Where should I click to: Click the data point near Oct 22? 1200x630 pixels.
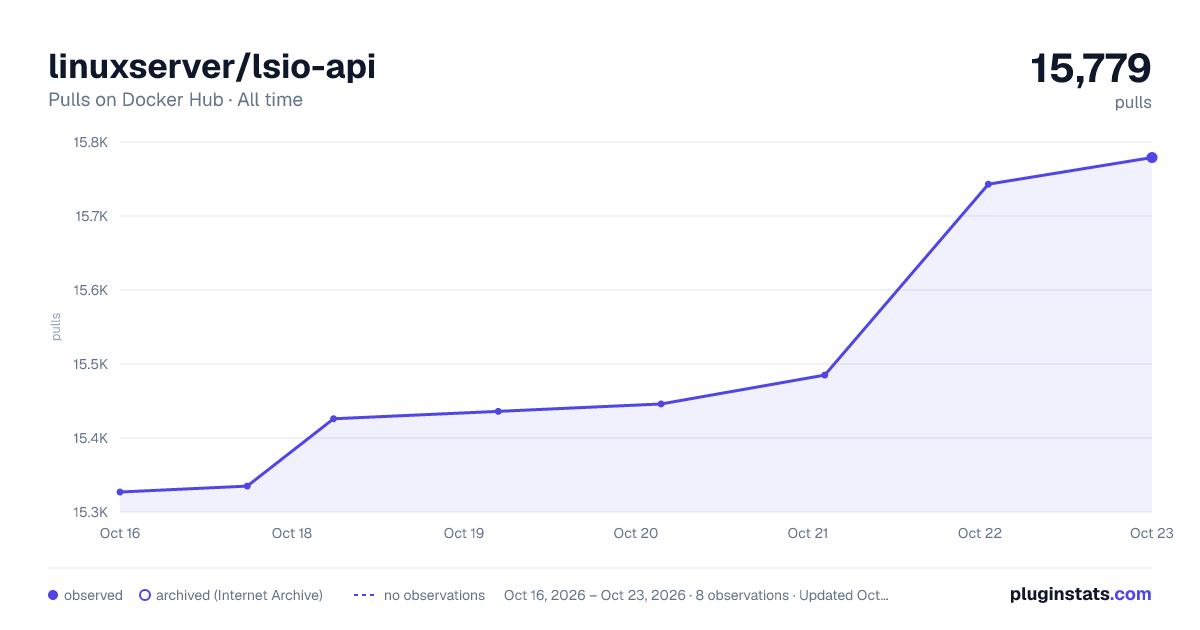988,184
